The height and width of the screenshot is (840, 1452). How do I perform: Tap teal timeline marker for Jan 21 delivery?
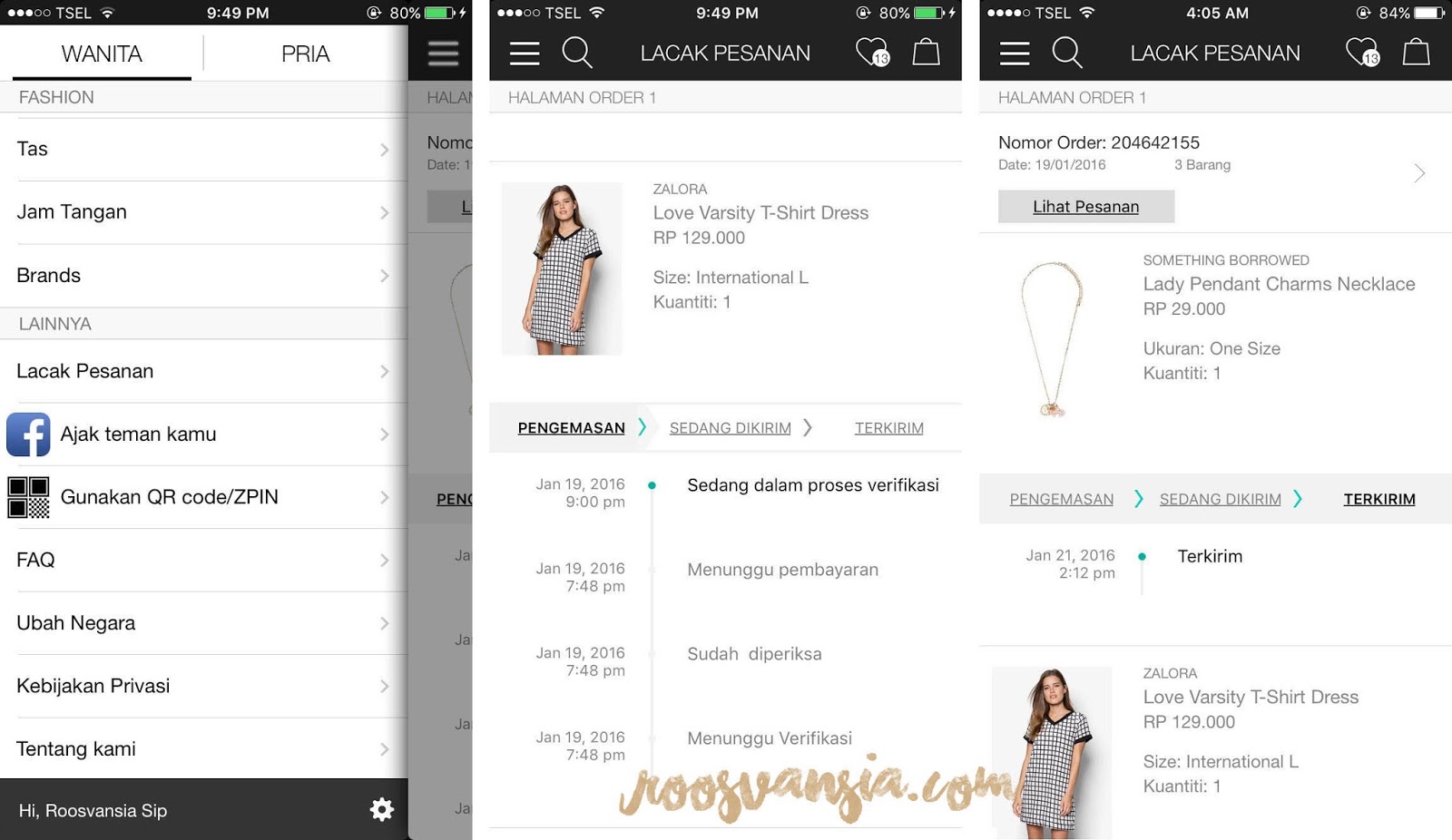click(1142, 556)
